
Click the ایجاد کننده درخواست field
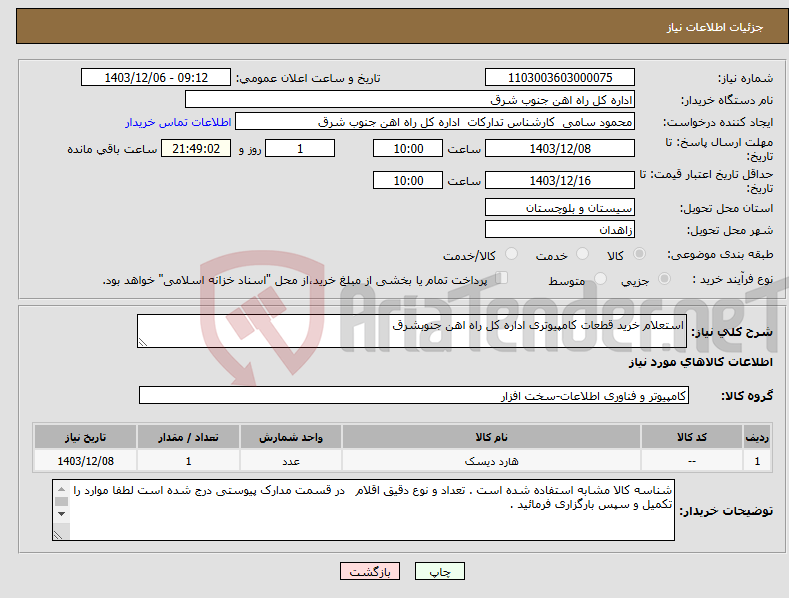coord(435,122)
